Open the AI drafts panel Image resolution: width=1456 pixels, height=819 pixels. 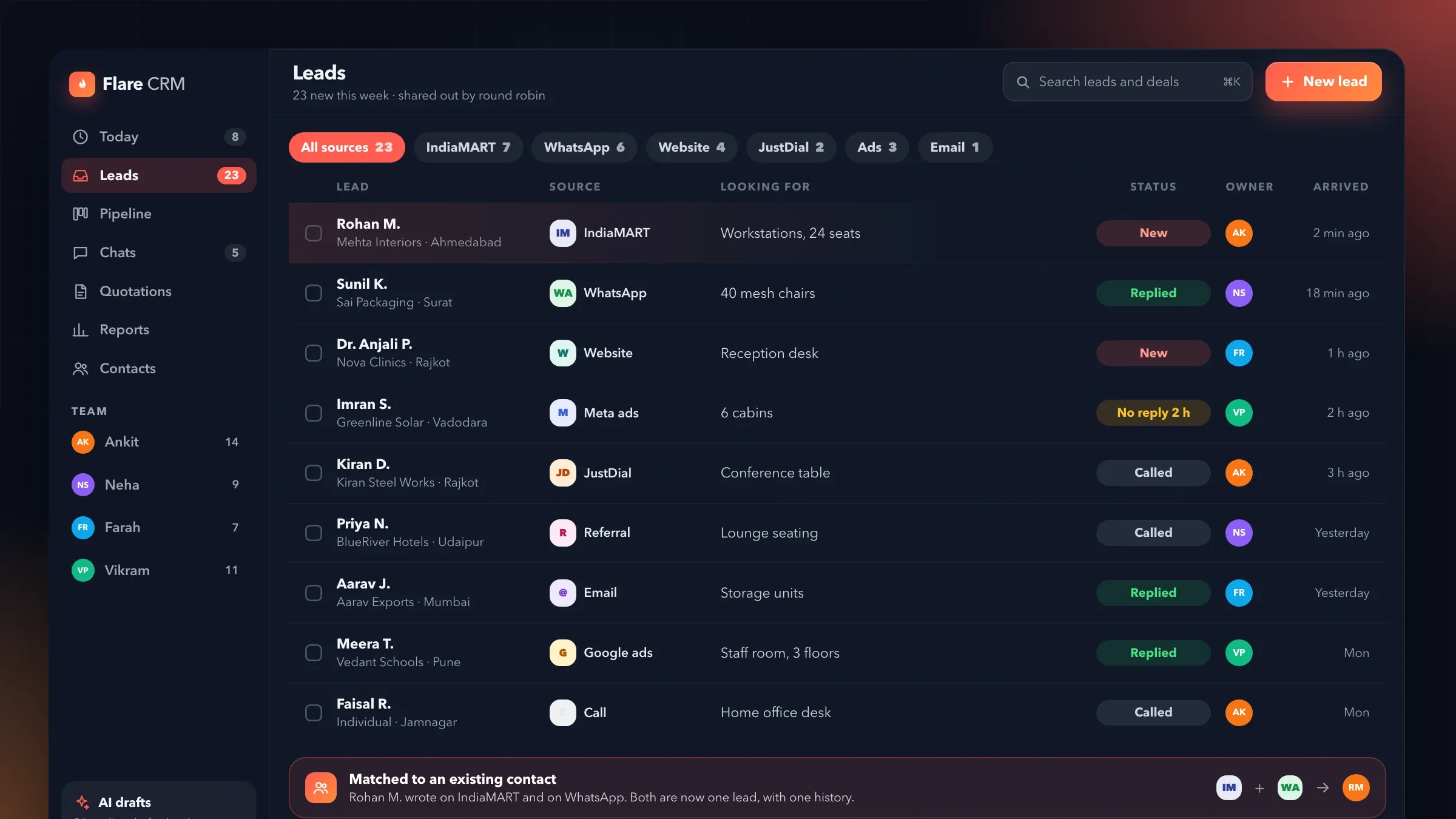coord(159,800)
